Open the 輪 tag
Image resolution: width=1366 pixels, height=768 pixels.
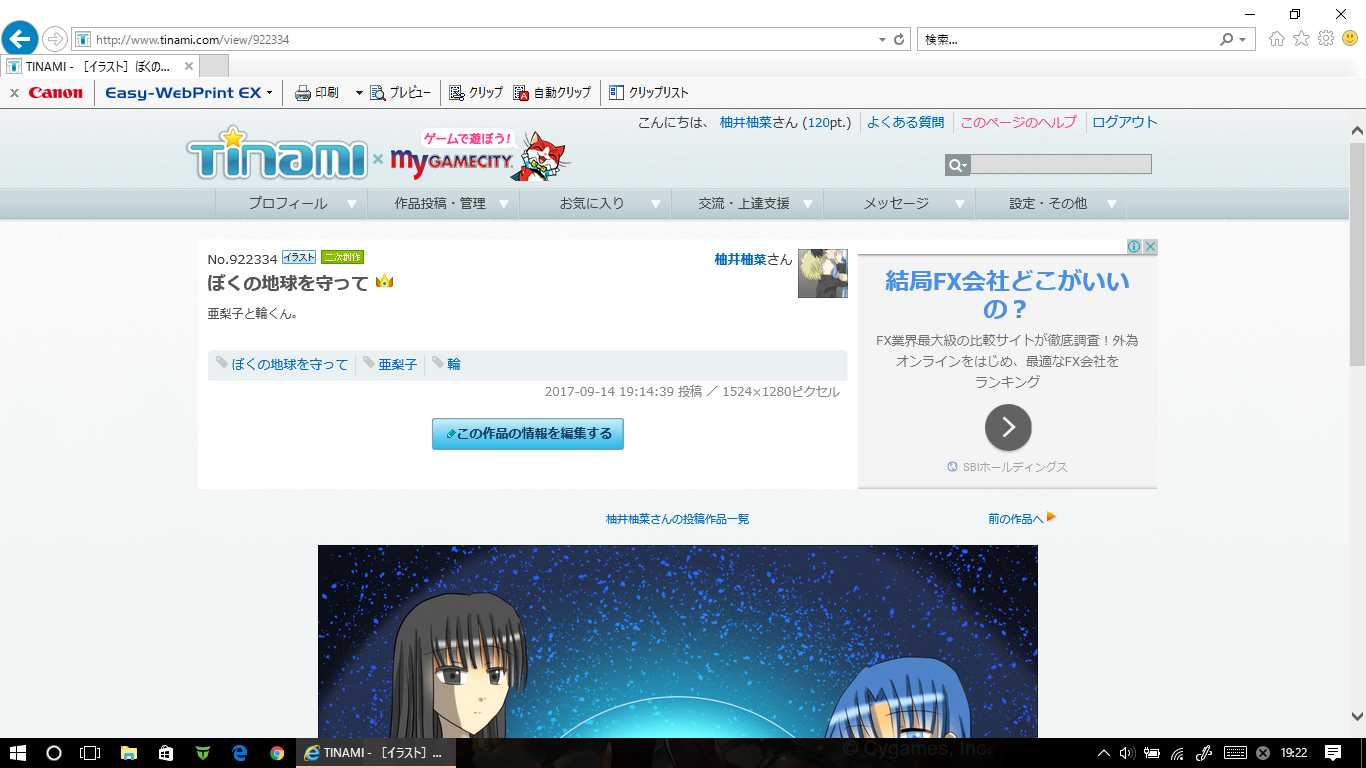(454, 365)
